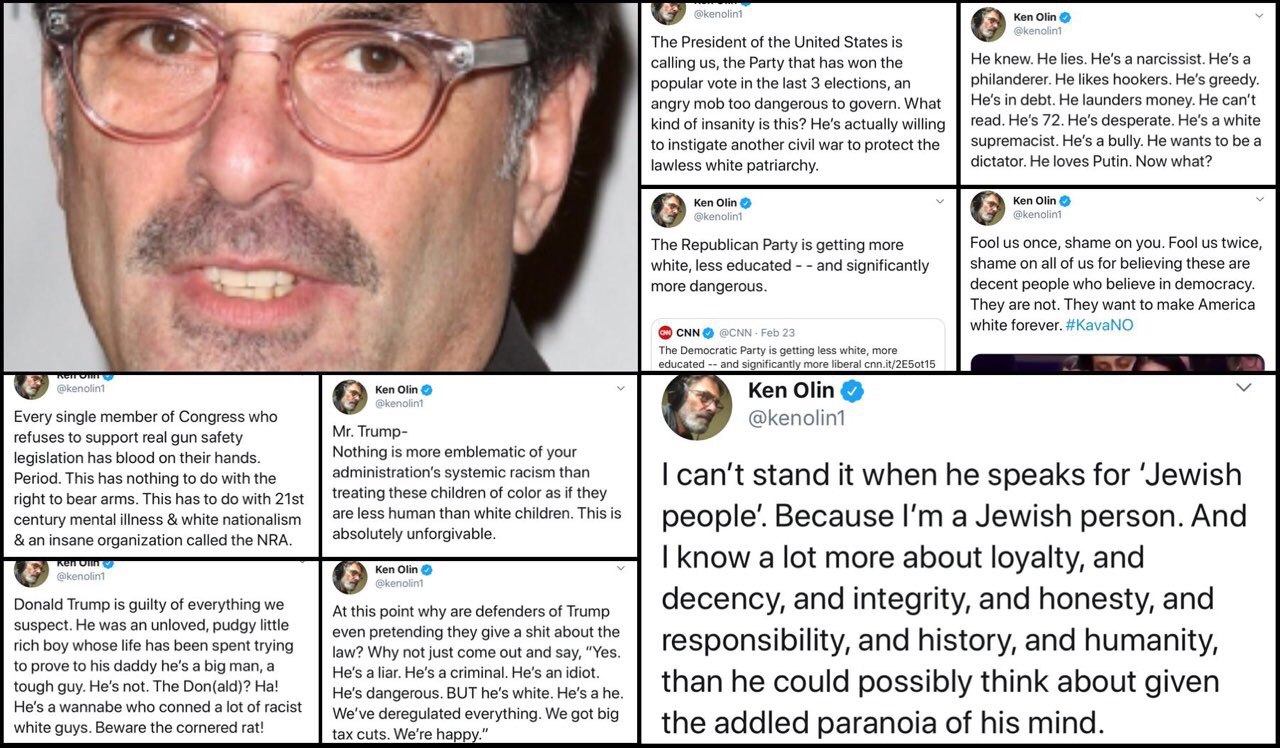The width and height of the screenshot is (1280, 748).
Task: Open profile avatar on "Fool us once" tweet
Action: [987, 208]
